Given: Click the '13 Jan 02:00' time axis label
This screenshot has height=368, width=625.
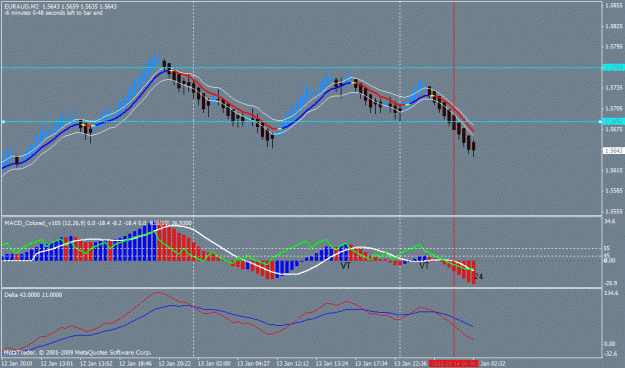Looking at the screenshot, I should click(x=214, y=364).
